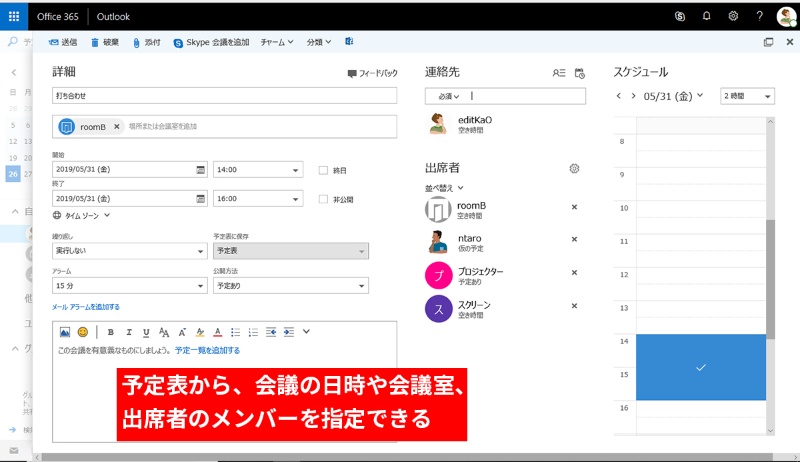Toggle italic formatting
Screen dimensions: 800x462
point(129,332)
